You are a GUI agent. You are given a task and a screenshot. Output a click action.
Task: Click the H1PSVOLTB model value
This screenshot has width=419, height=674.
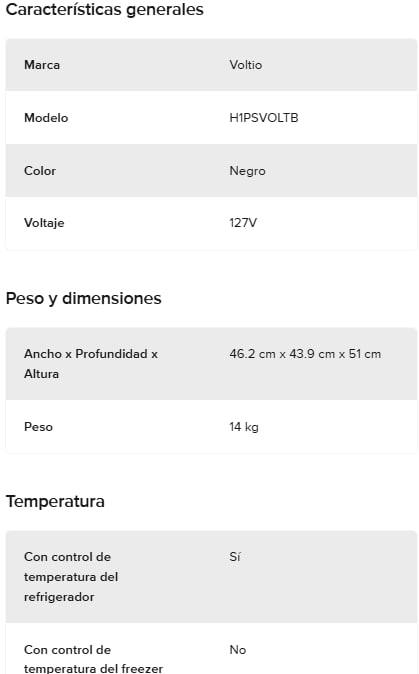pos(264,118)
